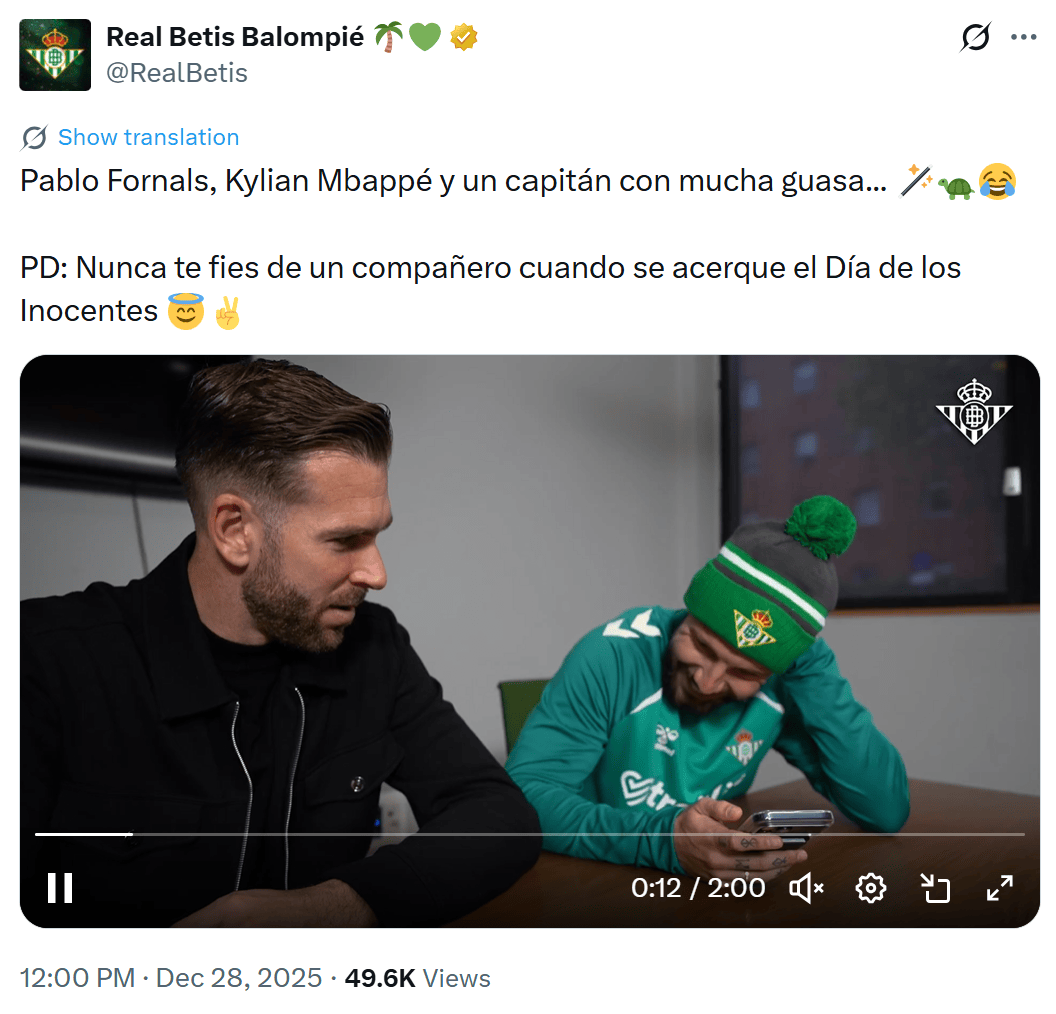The image size is (1056, 1014).
Task: Open video settings gear icon
Action: pyautogui.click(x=870, y=888)
